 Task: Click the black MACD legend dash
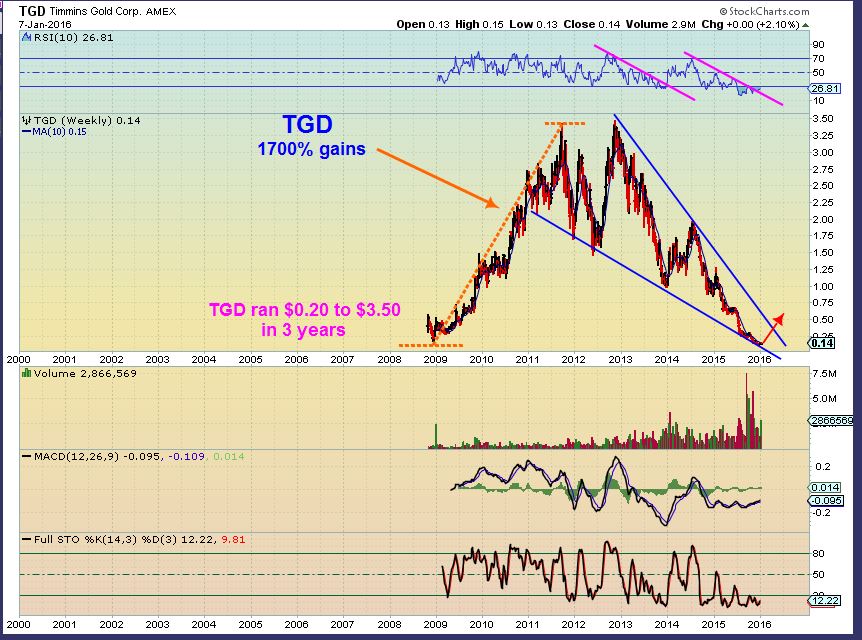pos(26,456)
